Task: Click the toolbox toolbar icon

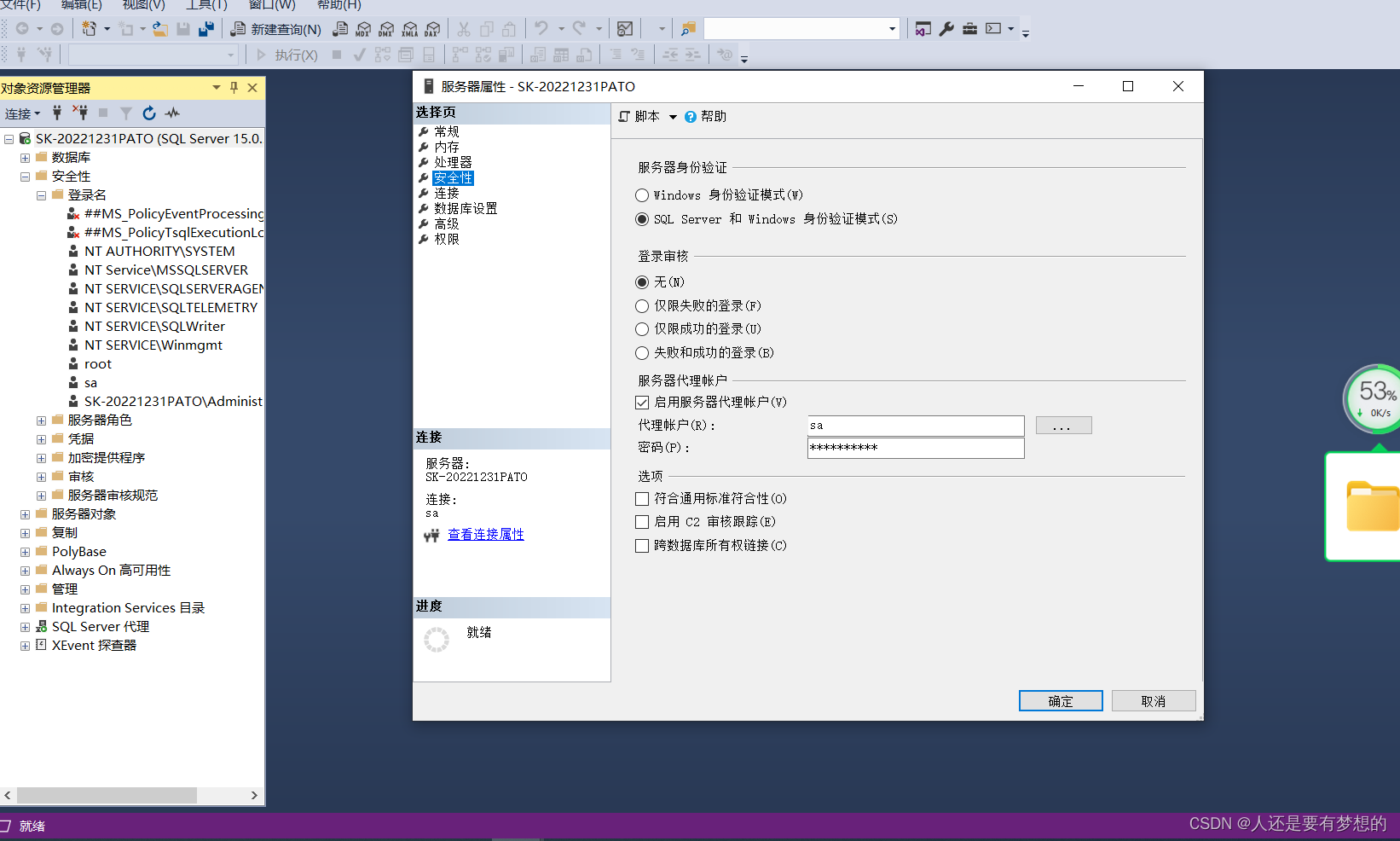Action: pyautogui.click(x=969, y=29)
